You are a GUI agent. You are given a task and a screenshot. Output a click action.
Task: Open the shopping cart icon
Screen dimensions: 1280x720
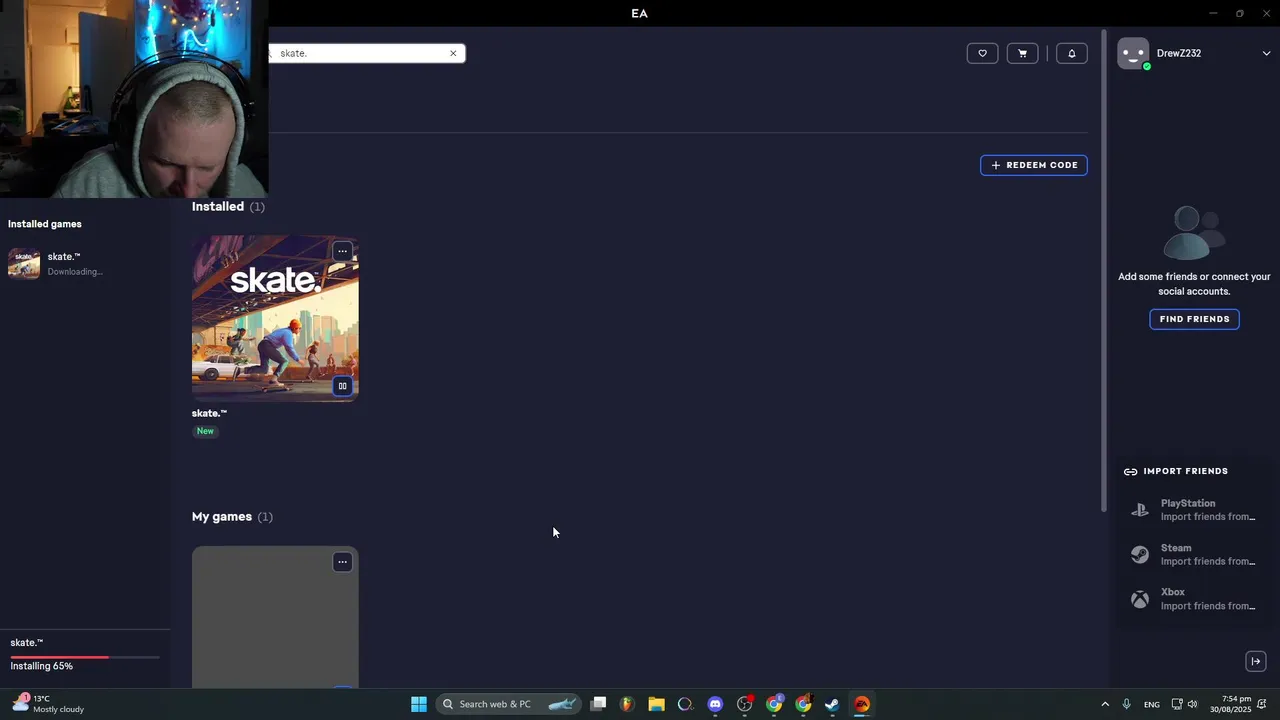(1022, 53)
